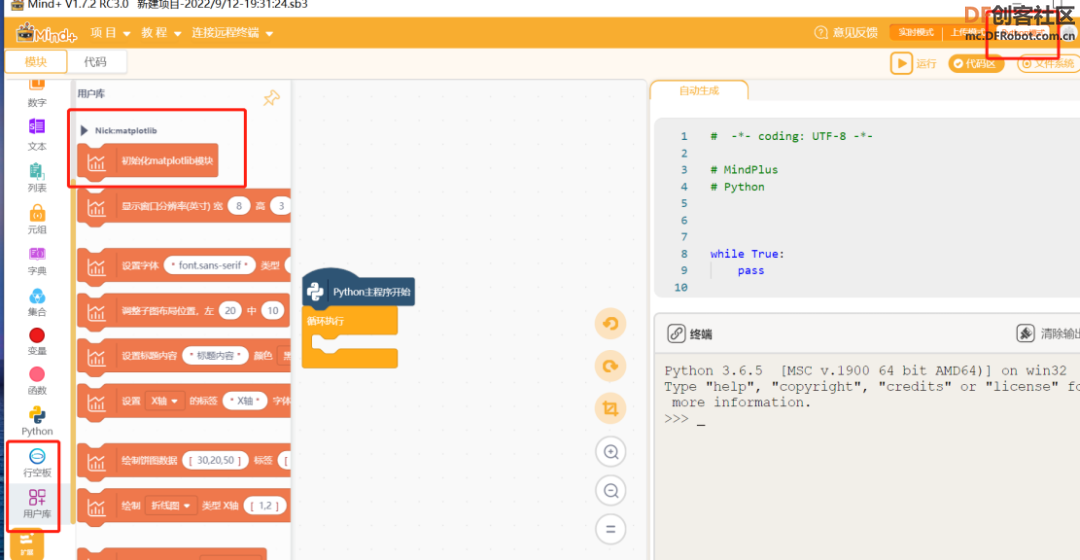Select the 用户库 category
The height and width of the screenshot is (560, 1080).
[x=37, y=504]
